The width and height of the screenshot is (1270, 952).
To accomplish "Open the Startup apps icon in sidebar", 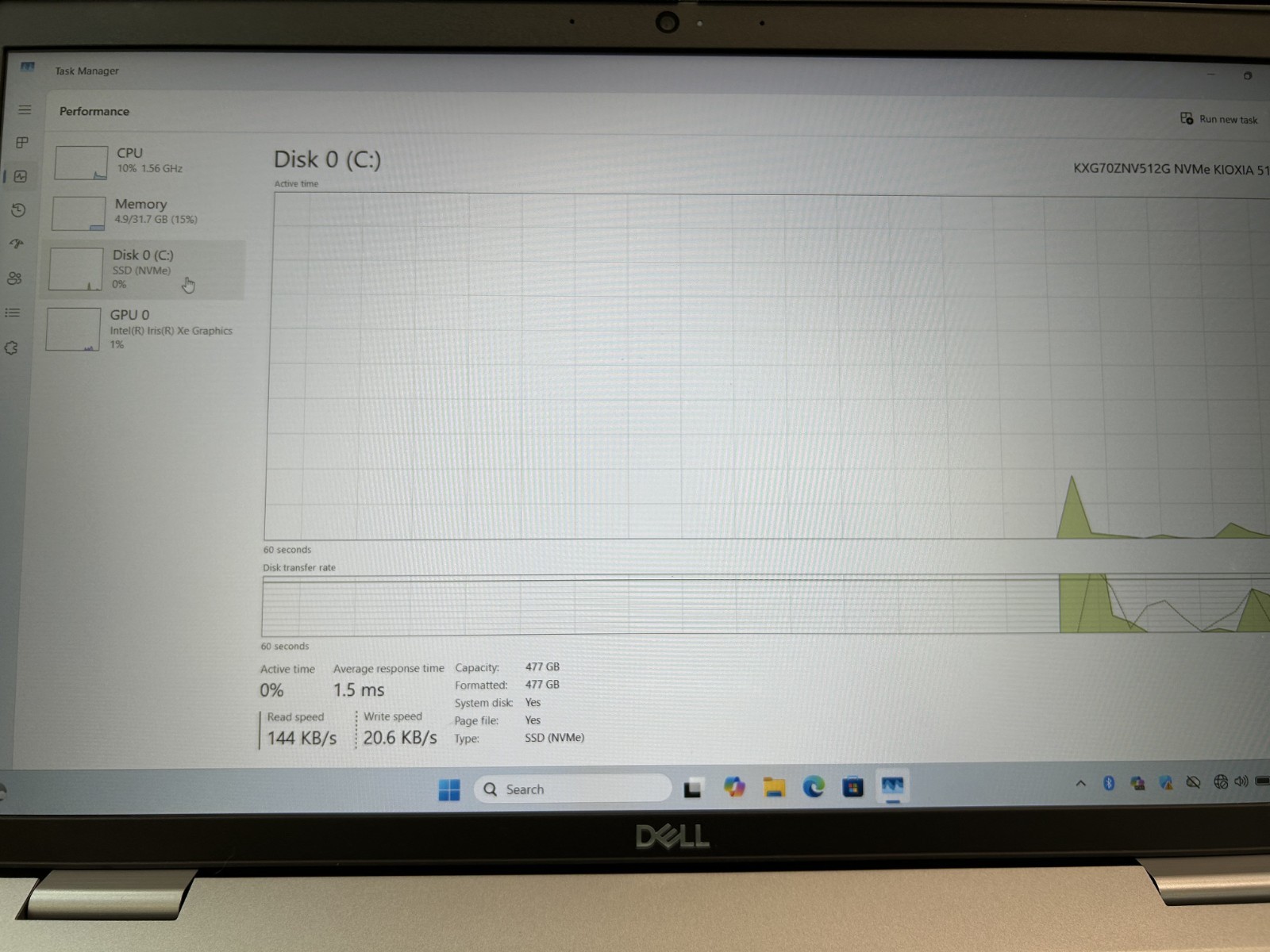I will pyautogui.click(x=17, y=244).
